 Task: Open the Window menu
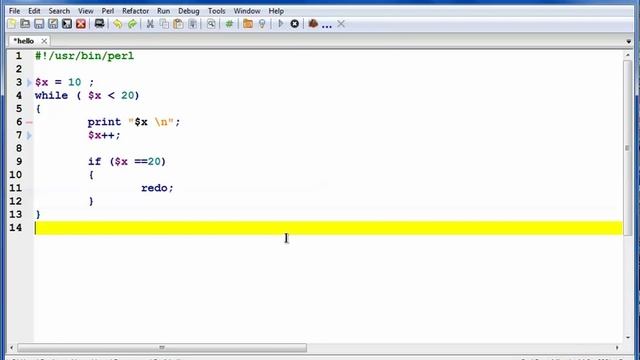[x=247, y=11]
